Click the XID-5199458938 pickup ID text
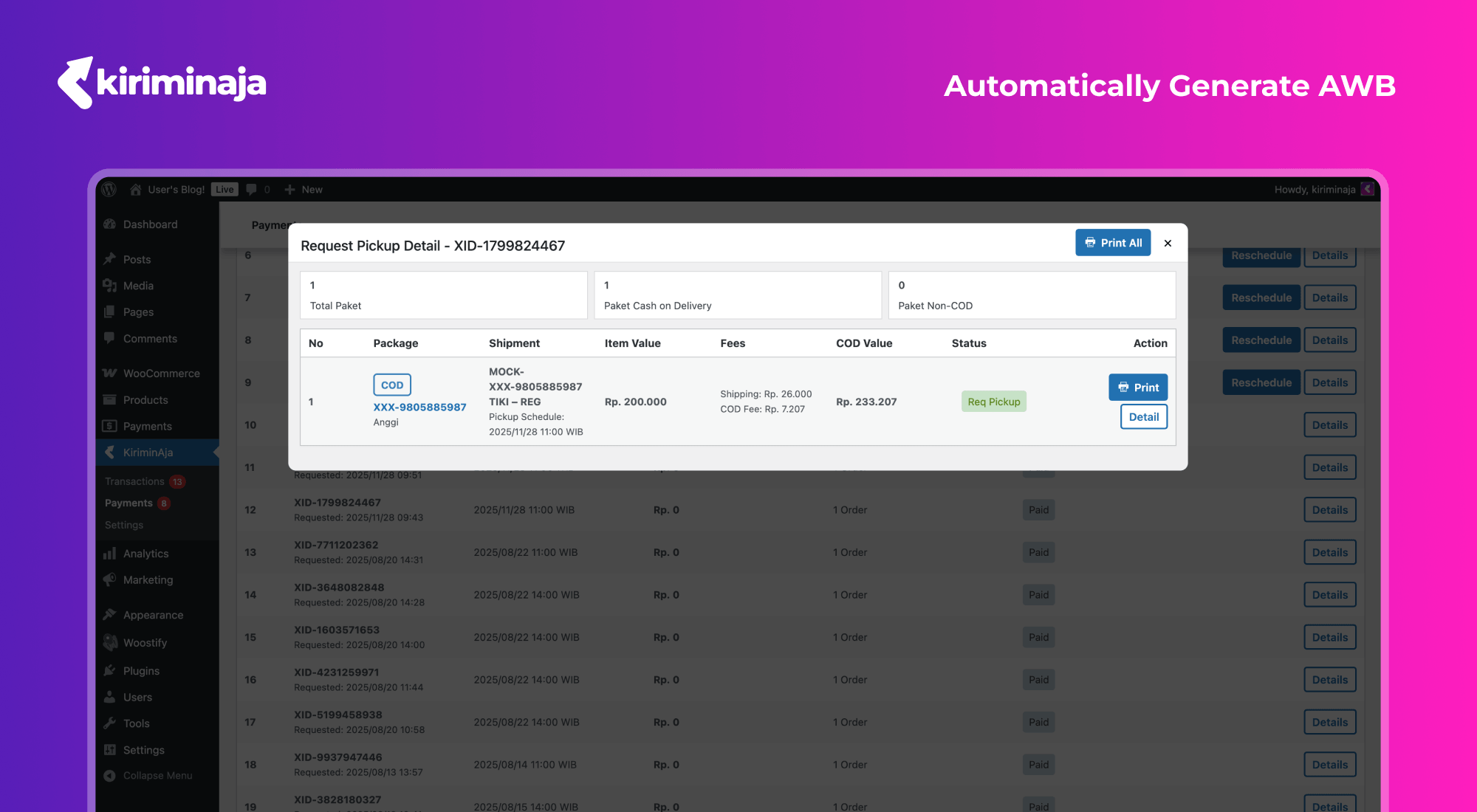Viewport: 1477px width, 812px height. click(x=337, y=715)
